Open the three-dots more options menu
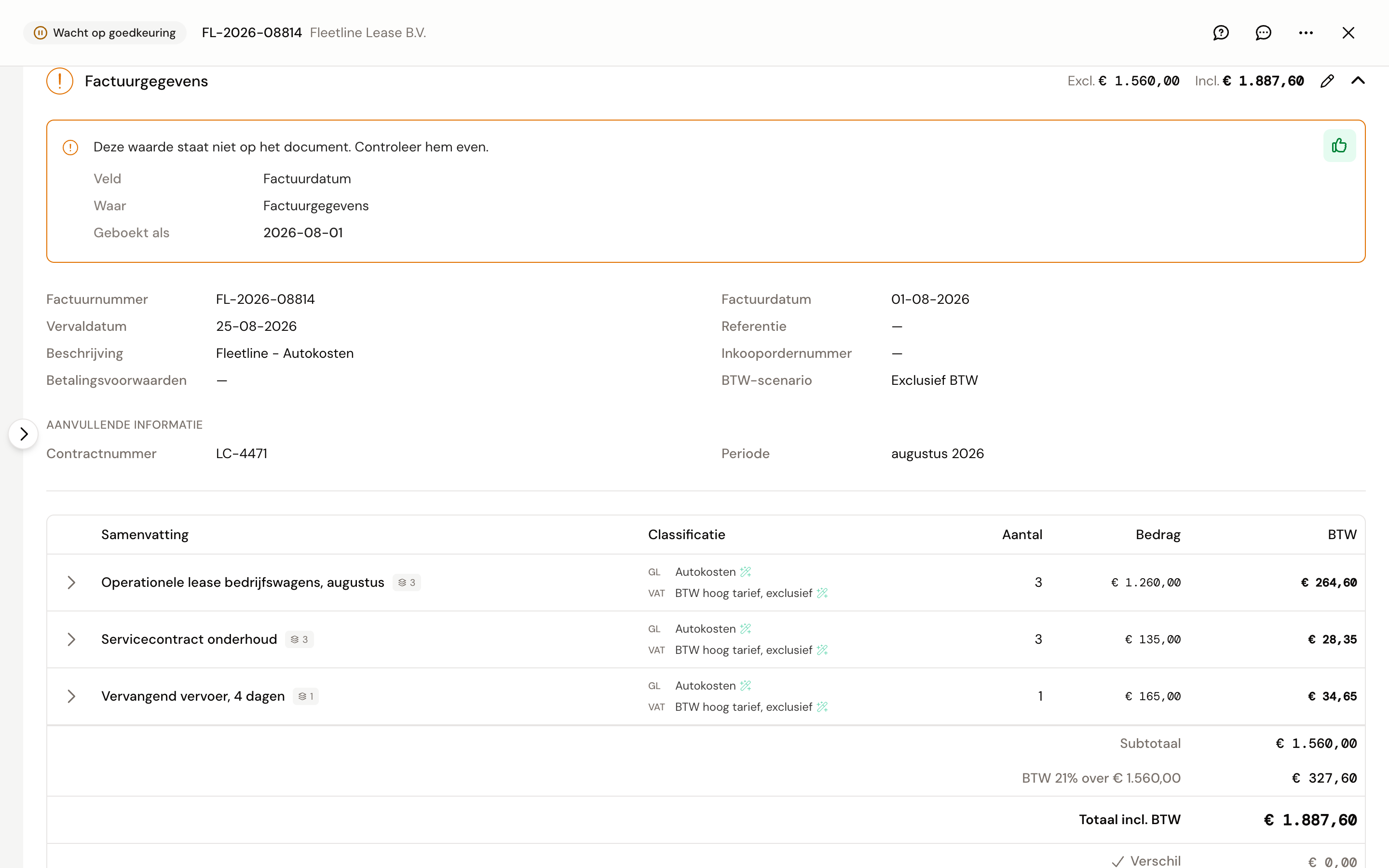This screenshot has height=868, width=1389. tap(1306, 33)
